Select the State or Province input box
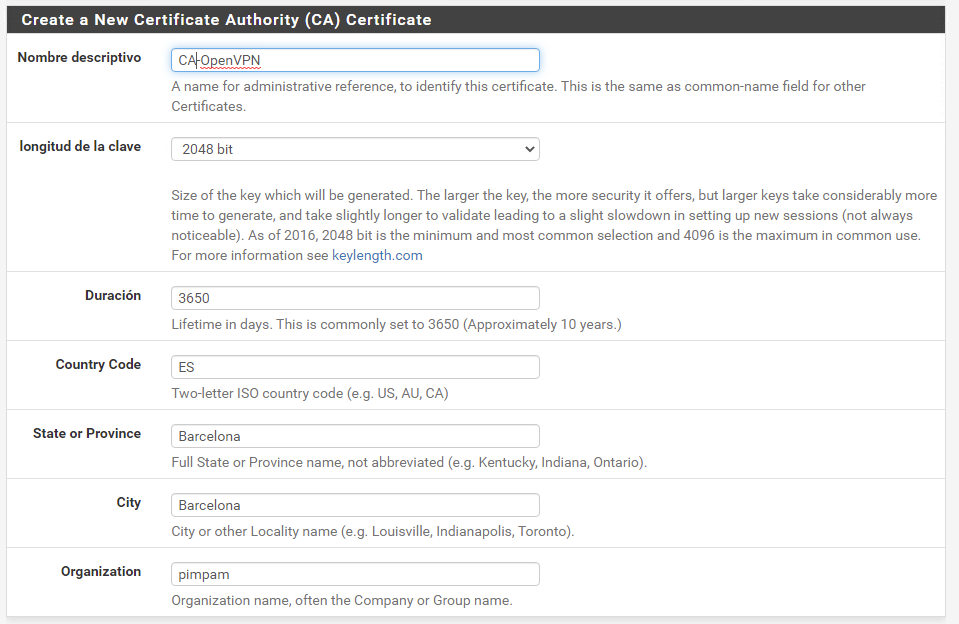This screenshot has height=624, width=959. pyautogui.click(x=355, y=436)
